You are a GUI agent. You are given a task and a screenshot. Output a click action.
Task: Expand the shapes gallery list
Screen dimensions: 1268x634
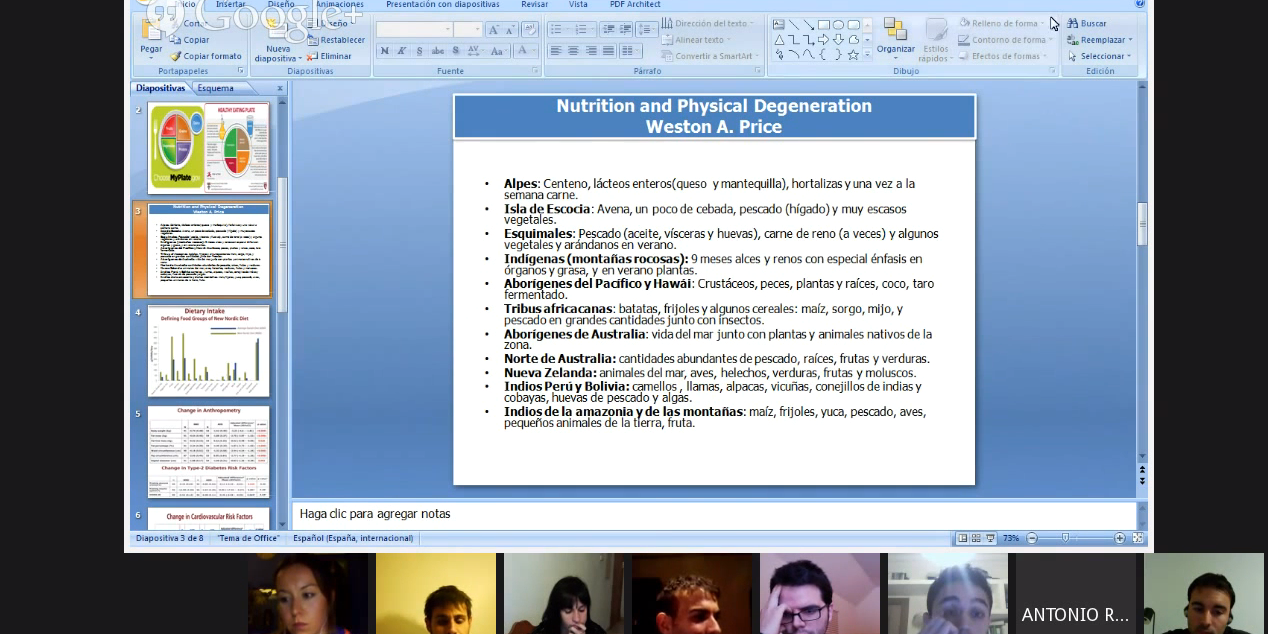point(867,56)
